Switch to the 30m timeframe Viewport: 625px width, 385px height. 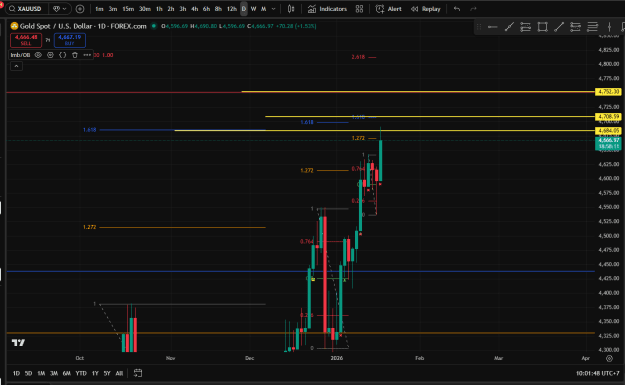coord(145,9)
